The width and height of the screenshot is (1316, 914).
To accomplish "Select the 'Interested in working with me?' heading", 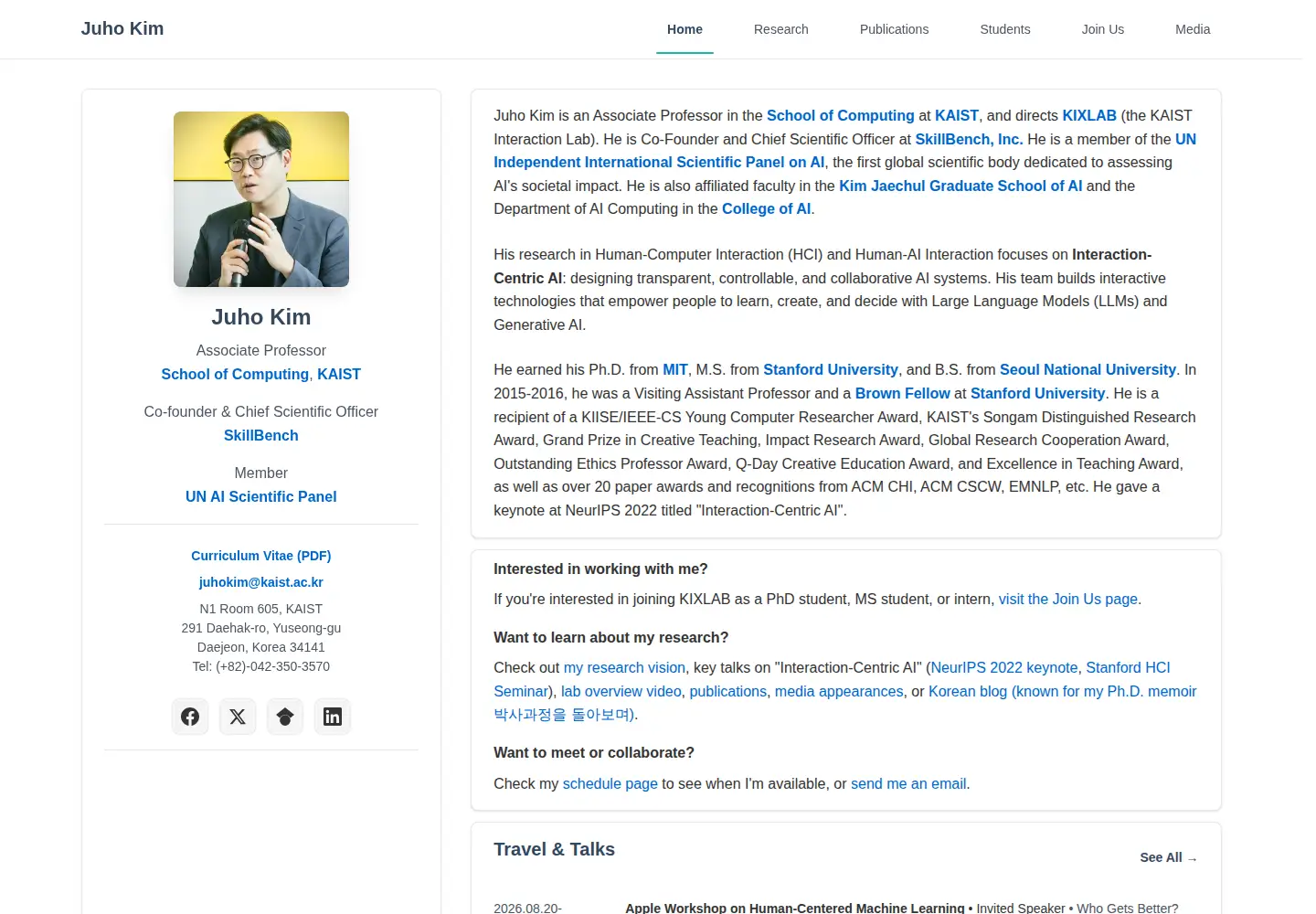I will [600, 569].
